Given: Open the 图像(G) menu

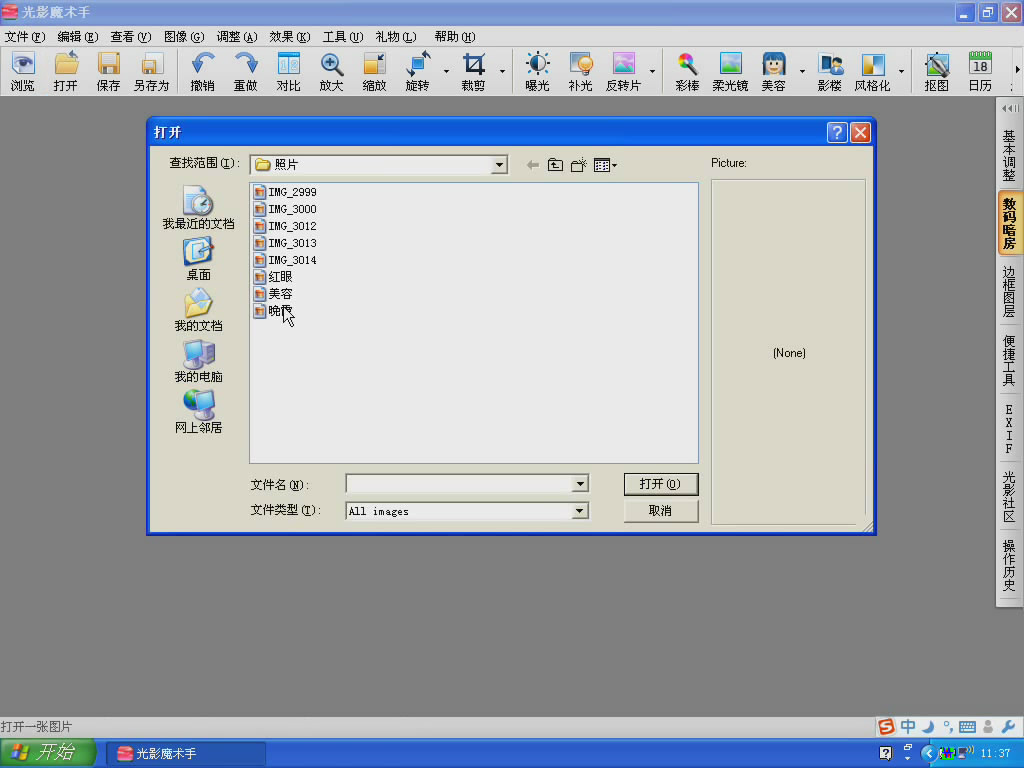Looking at the screenshot, I should point(184,37).
